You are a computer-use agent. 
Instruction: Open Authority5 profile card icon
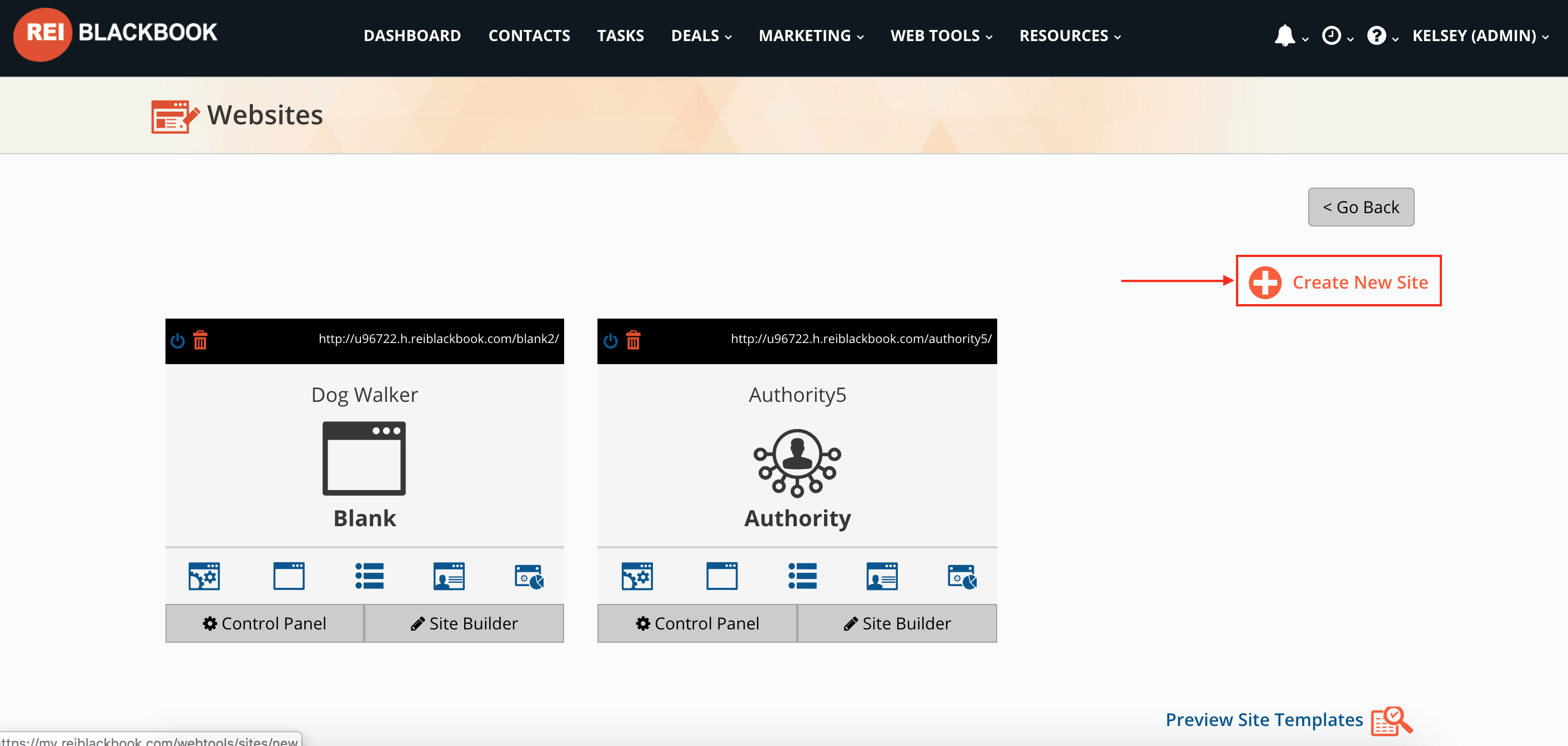pyautogui.click(x=882, y=576)
